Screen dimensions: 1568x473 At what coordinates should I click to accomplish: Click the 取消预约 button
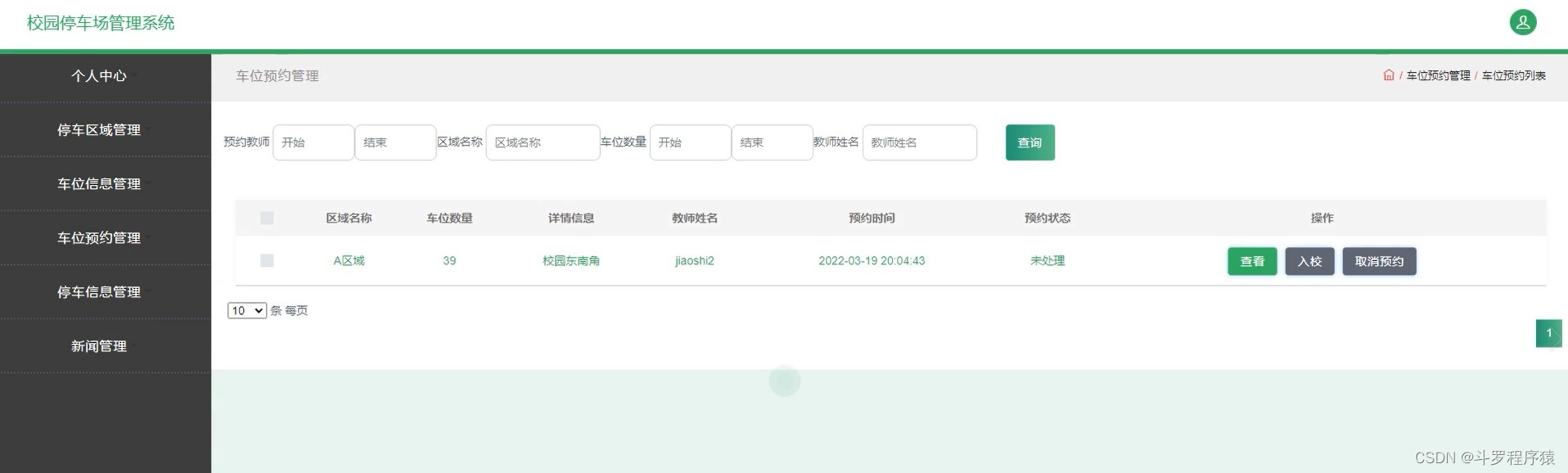click(1379, 261)
